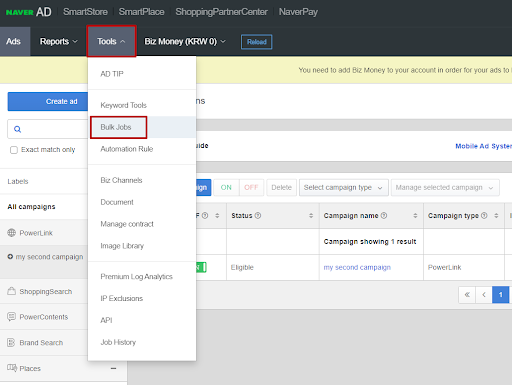Open SmartStore link in top bar
The height and width of the screenshot is (385, 512).
85,12
